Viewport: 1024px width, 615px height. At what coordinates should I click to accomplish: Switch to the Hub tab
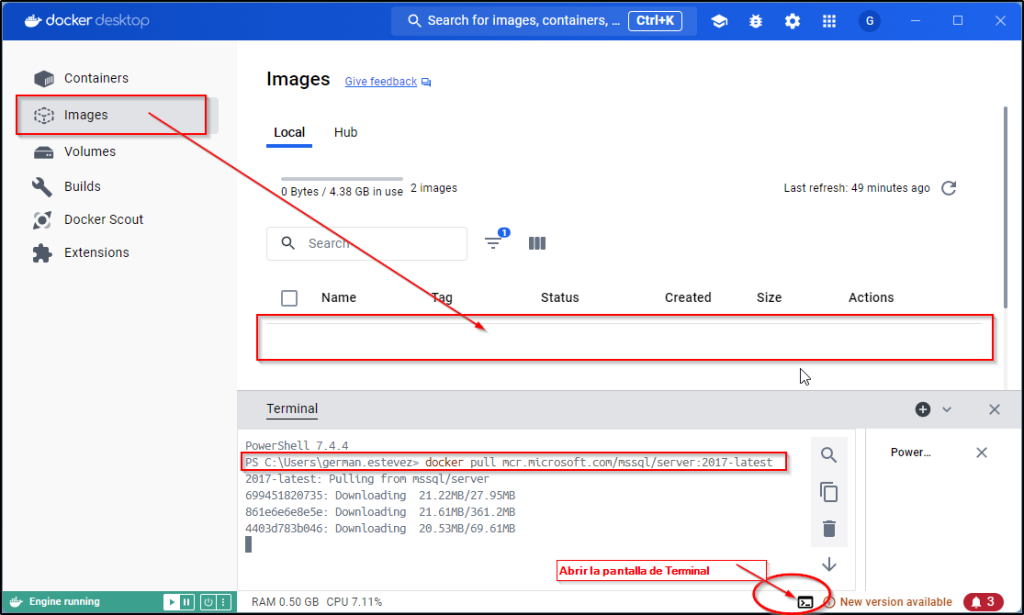tap(345, 132)
